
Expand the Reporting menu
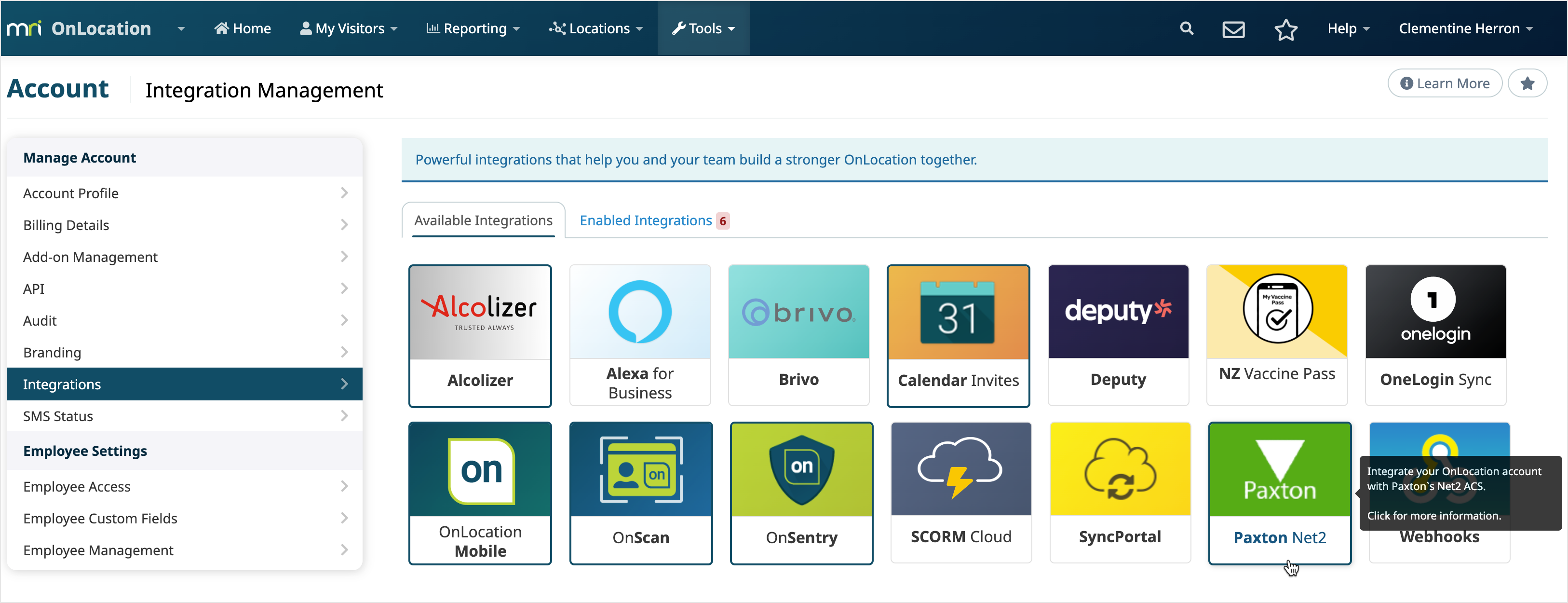click(473, 28)
